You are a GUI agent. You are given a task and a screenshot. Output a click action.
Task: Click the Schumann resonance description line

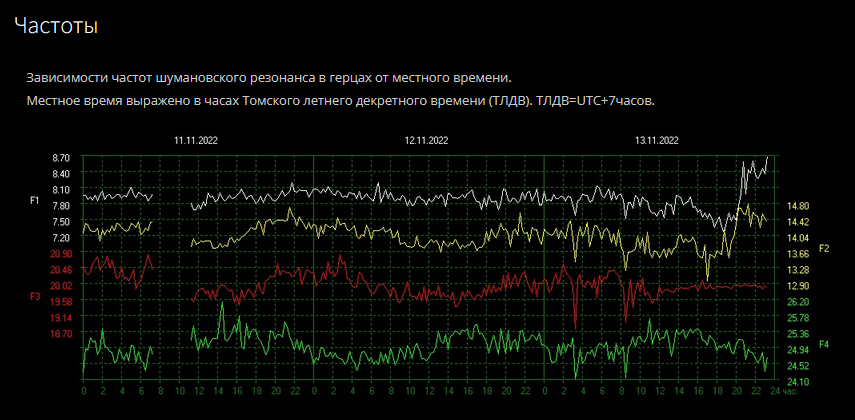point(268,78)
